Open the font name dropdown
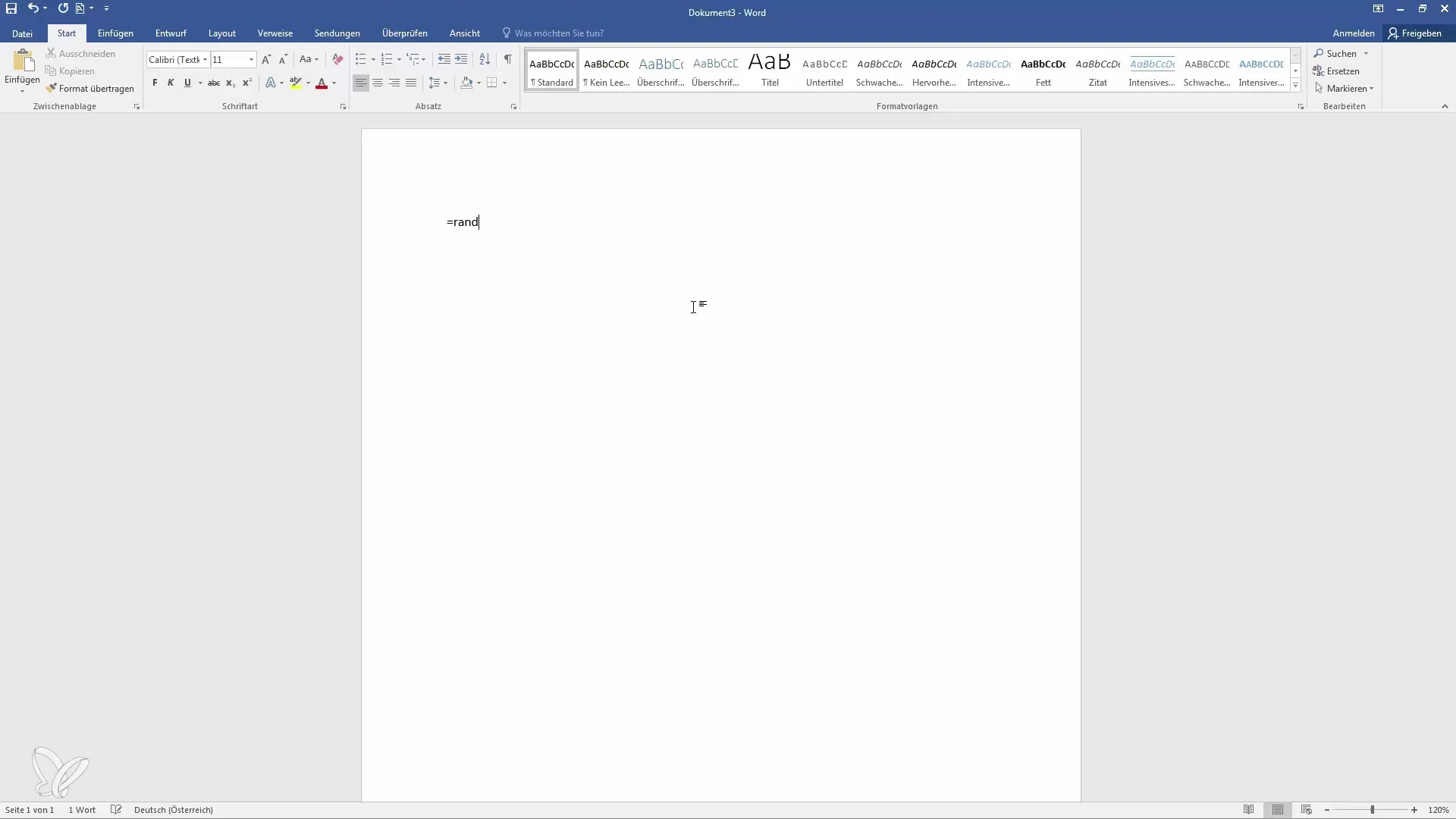 coord(205,59)
